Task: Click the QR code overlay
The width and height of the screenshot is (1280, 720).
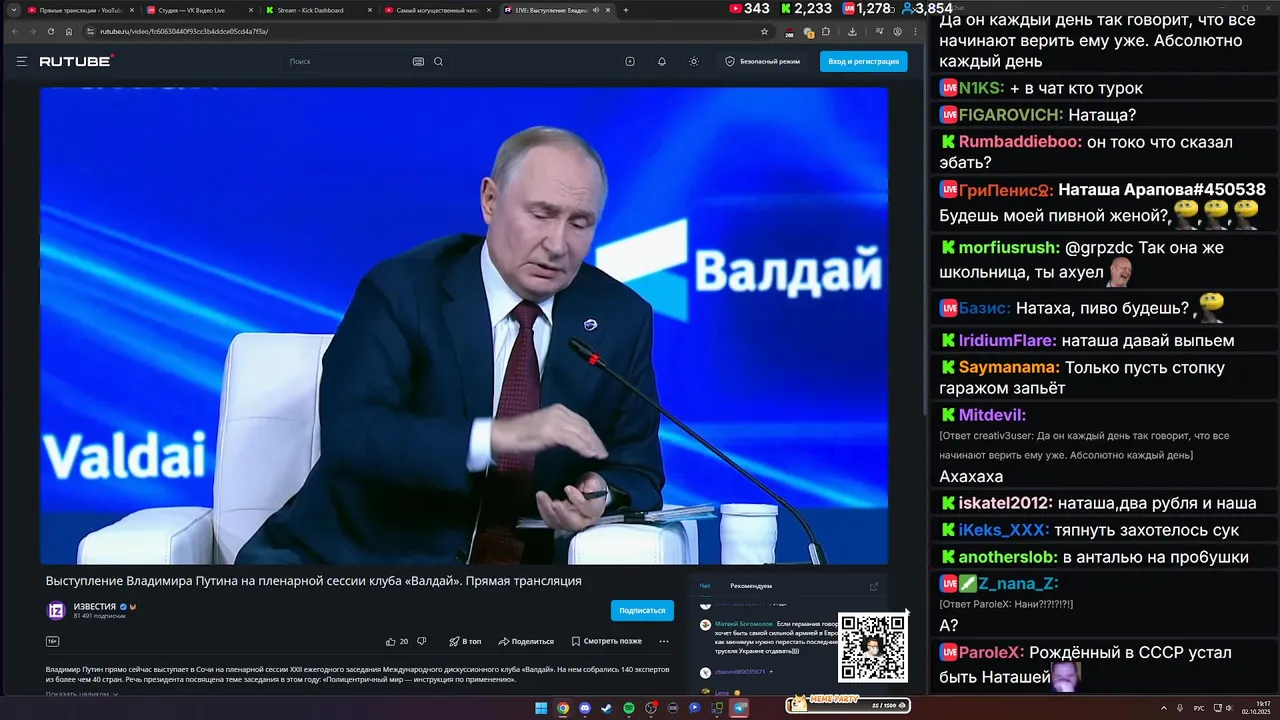Action: point(873,648)
